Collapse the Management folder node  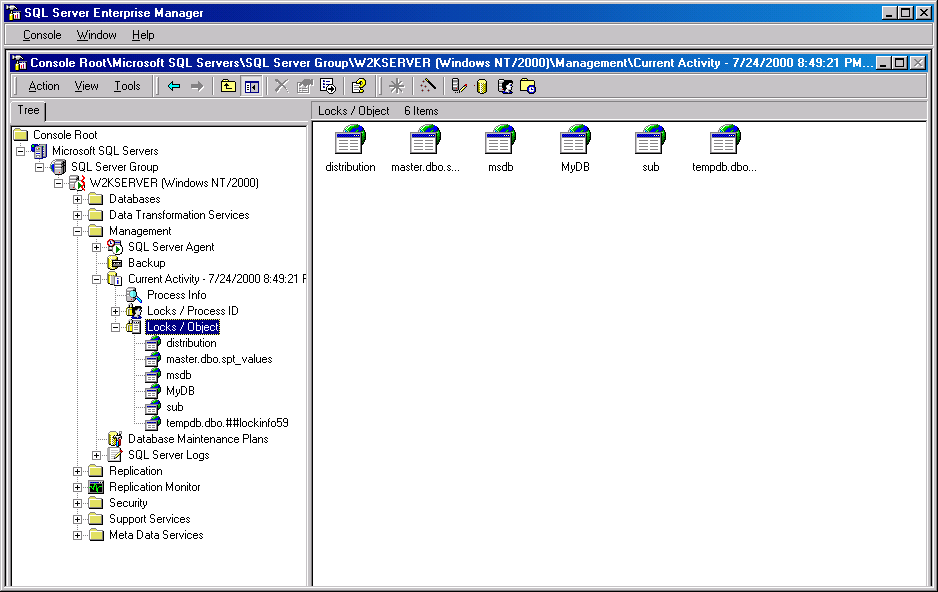click(78, 231)
